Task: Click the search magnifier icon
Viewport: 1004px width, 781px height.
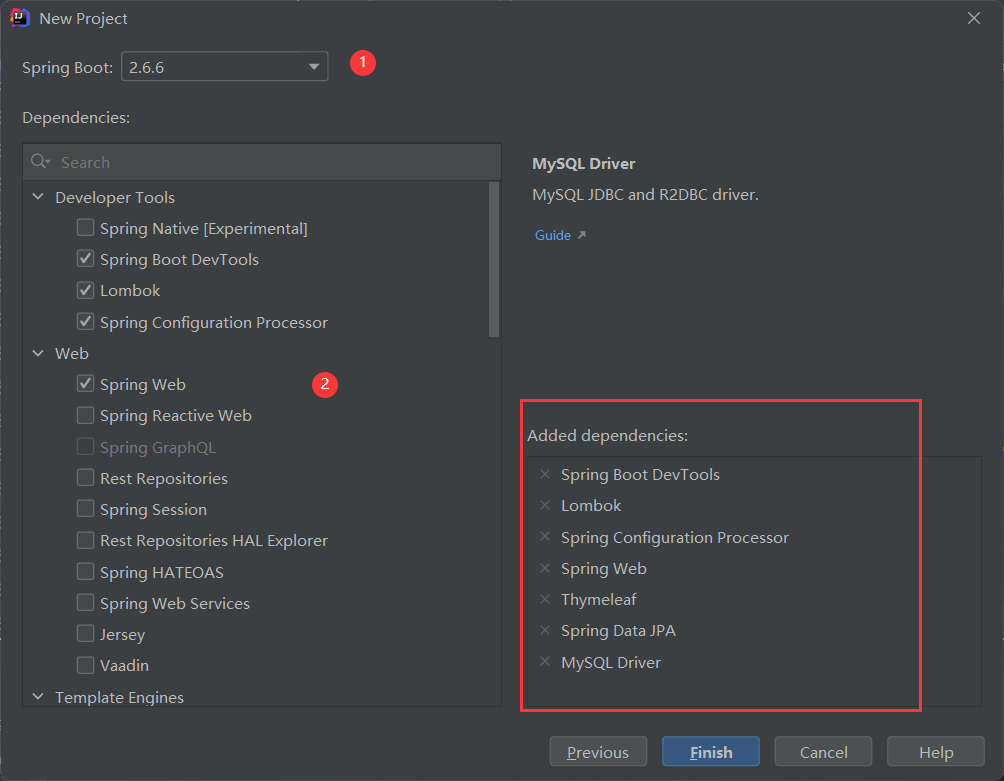Action: point(40,162)
